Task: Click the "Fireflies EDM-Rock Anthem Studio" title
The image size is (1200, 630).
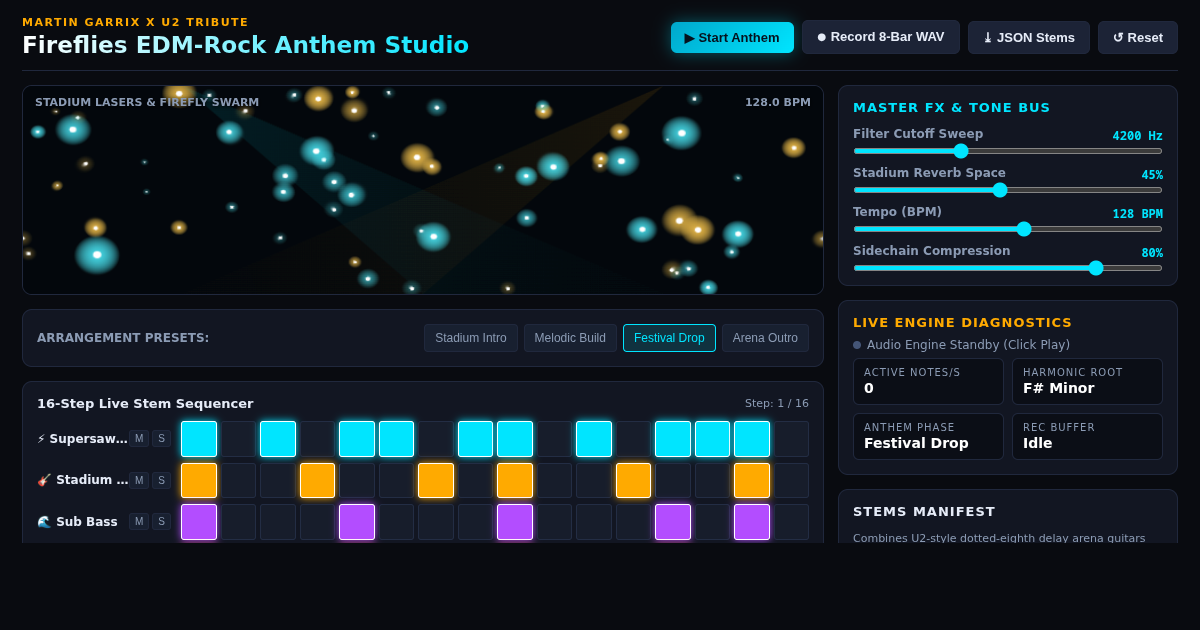Action: click(x=245, y=45)
